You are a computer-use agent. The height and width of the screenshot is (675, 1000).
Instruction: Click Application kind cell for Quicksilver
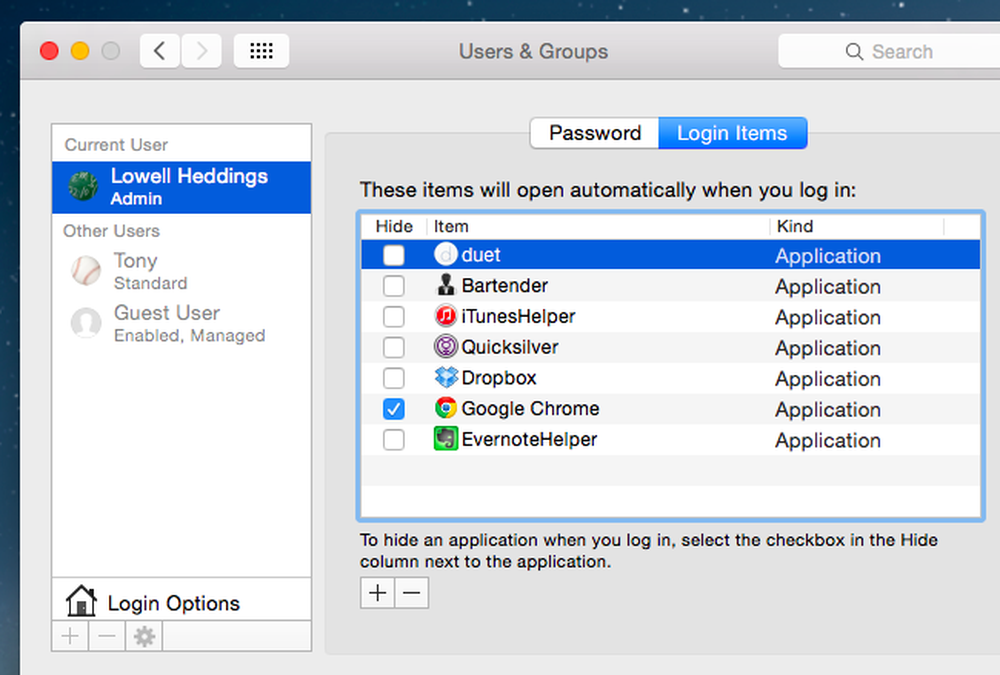click(828, 348)
